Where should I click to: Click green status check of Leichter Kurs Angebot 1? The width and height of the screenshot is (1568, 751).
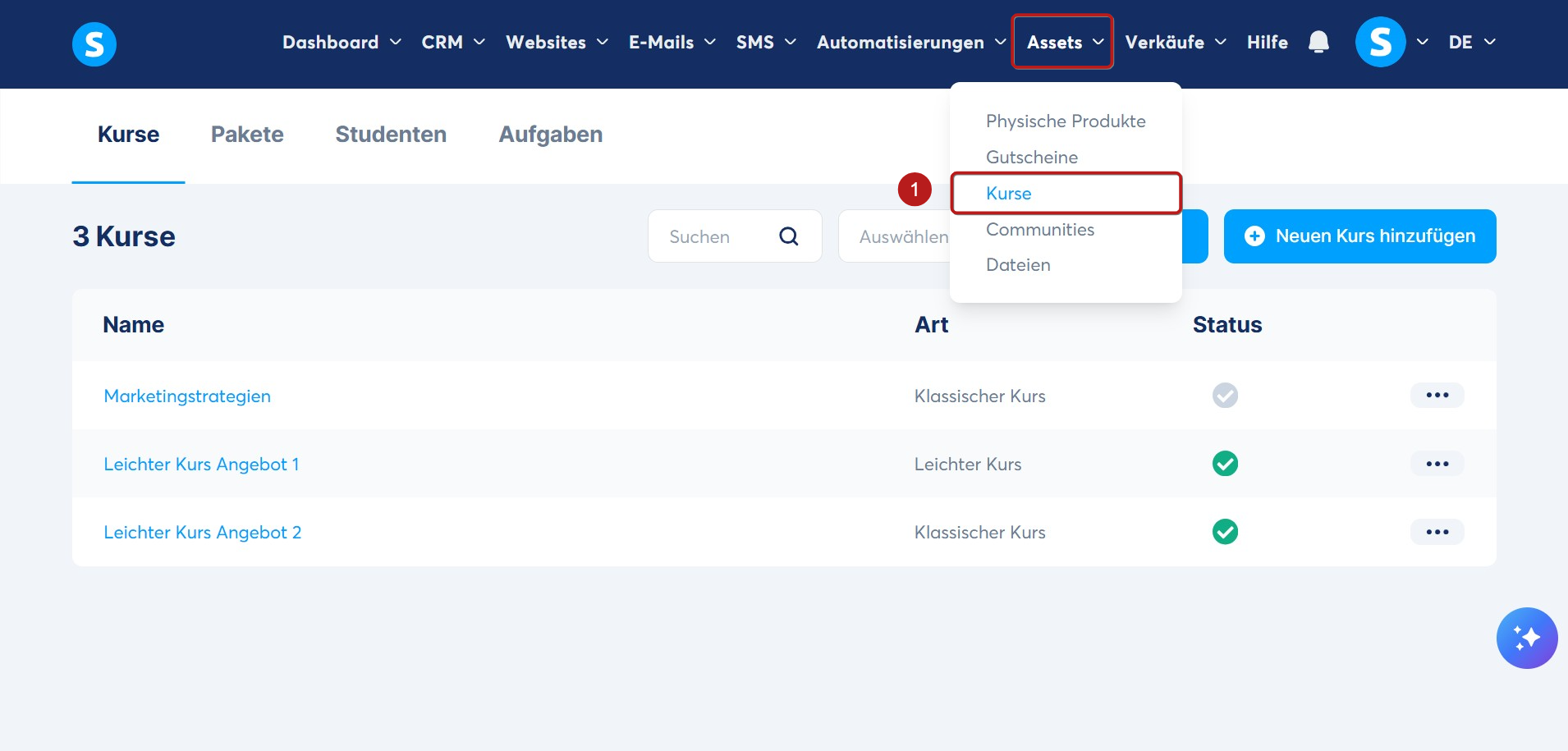pyautogui.click(x=1225, y=464)
